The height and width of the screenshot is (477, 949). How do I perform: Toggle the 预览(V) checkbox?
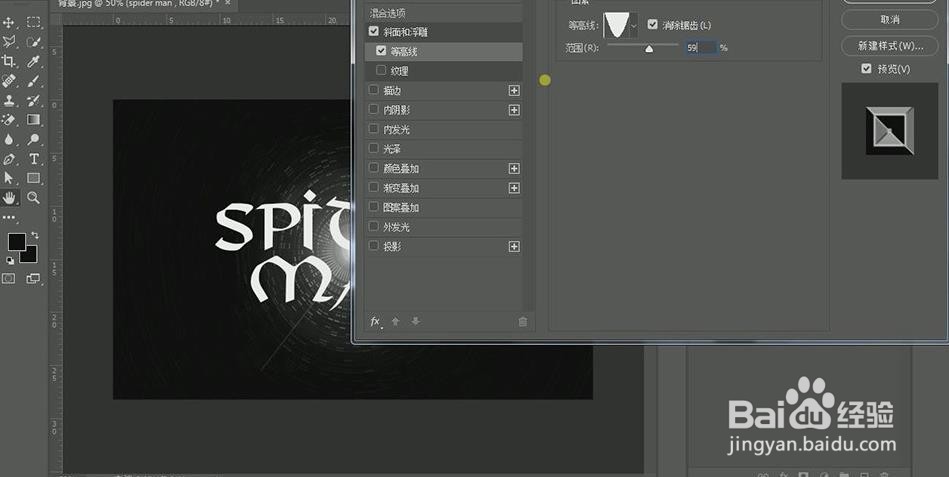click(867, 68)
